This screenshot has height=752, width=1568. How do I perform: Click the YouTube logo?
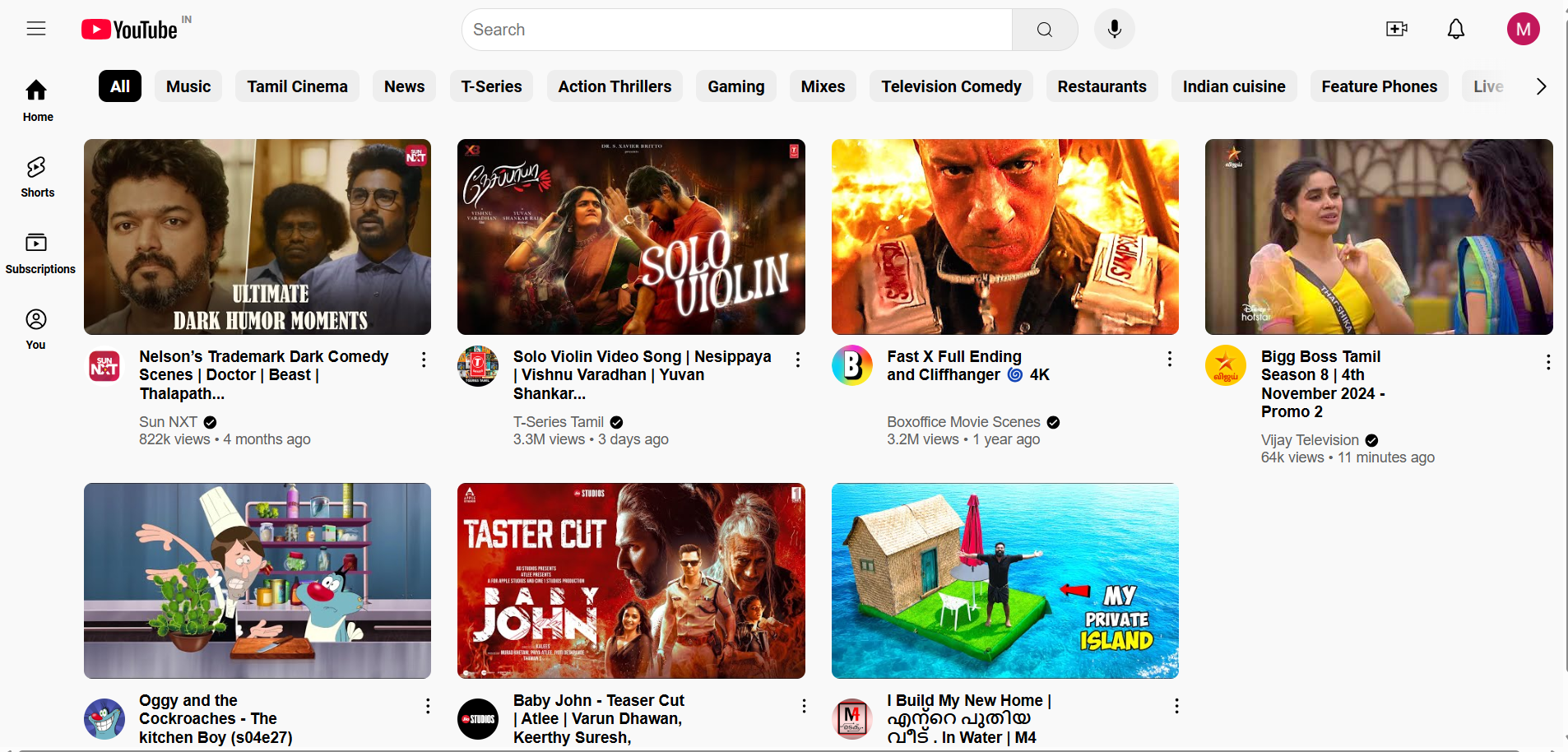pos(130,30)
